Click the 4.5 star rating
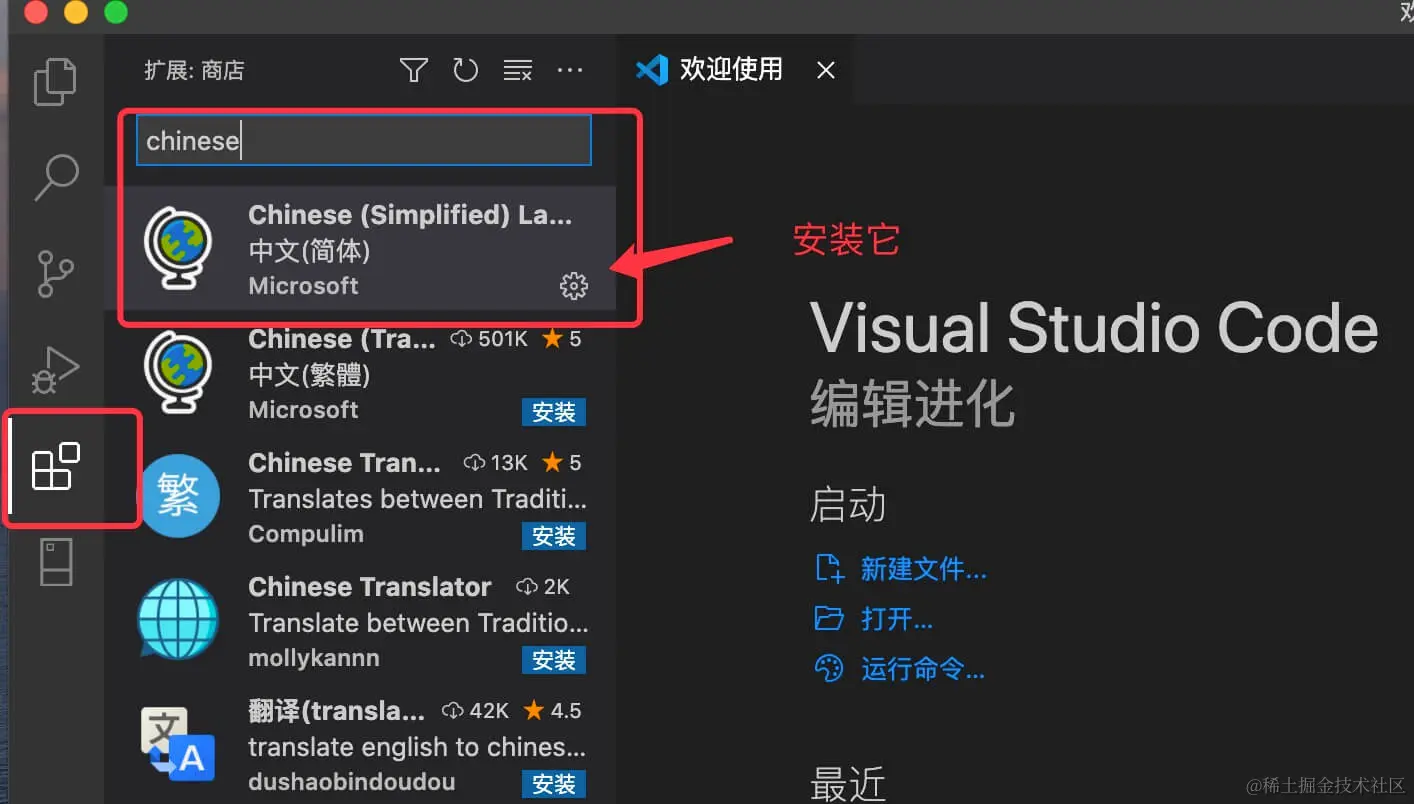 point(553,711)
